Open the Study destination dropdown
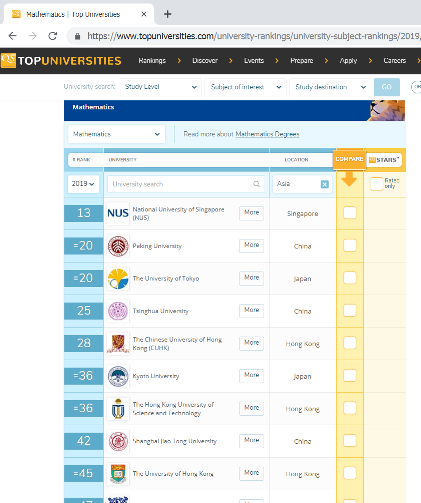Image resolution: width=421 pixels, height=503 pixels. click(x=330, y=87)
